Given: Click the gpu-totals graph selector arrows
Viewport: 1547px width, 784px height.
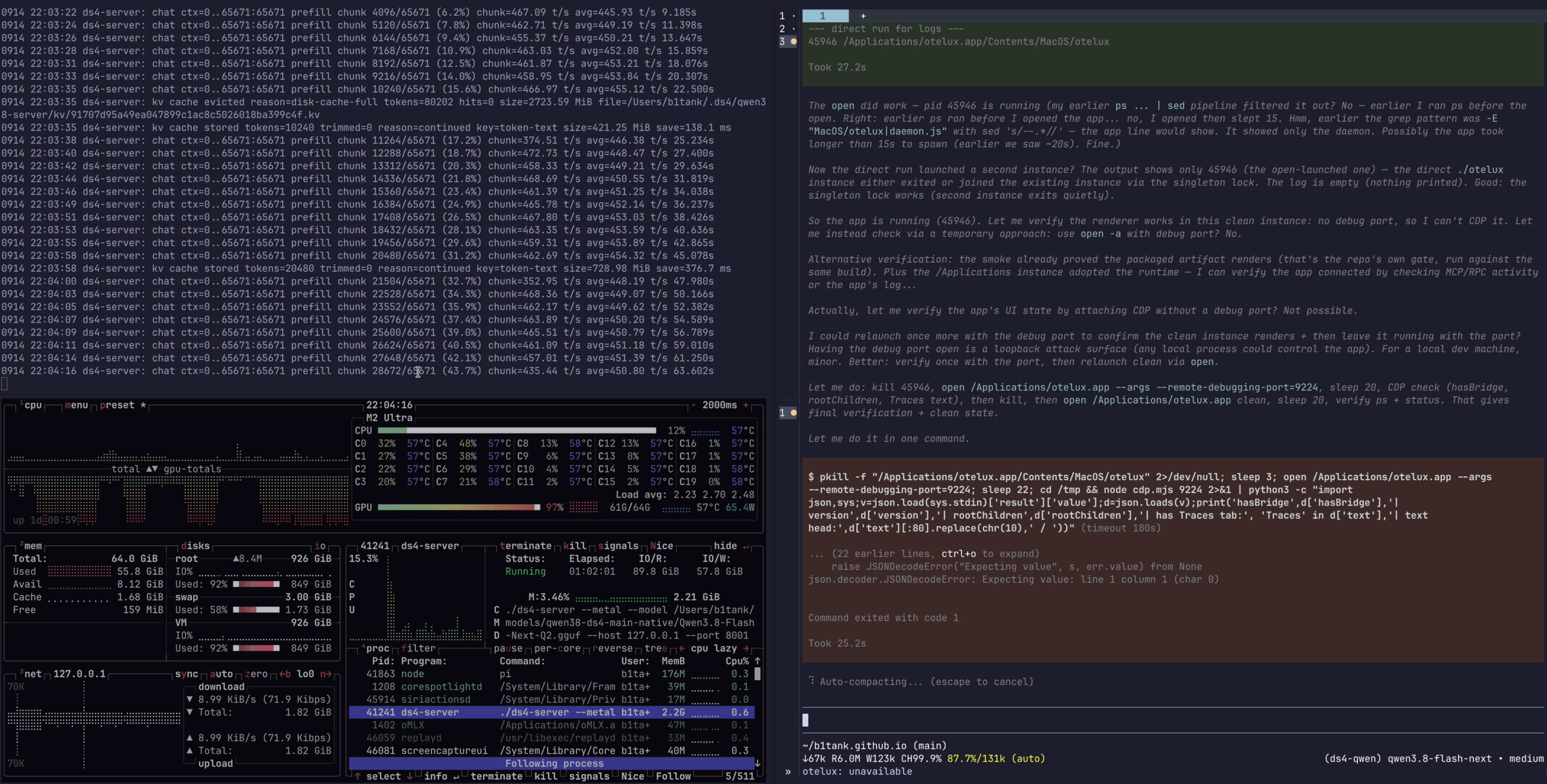Looking at the screenshot, I should [152, 469].
